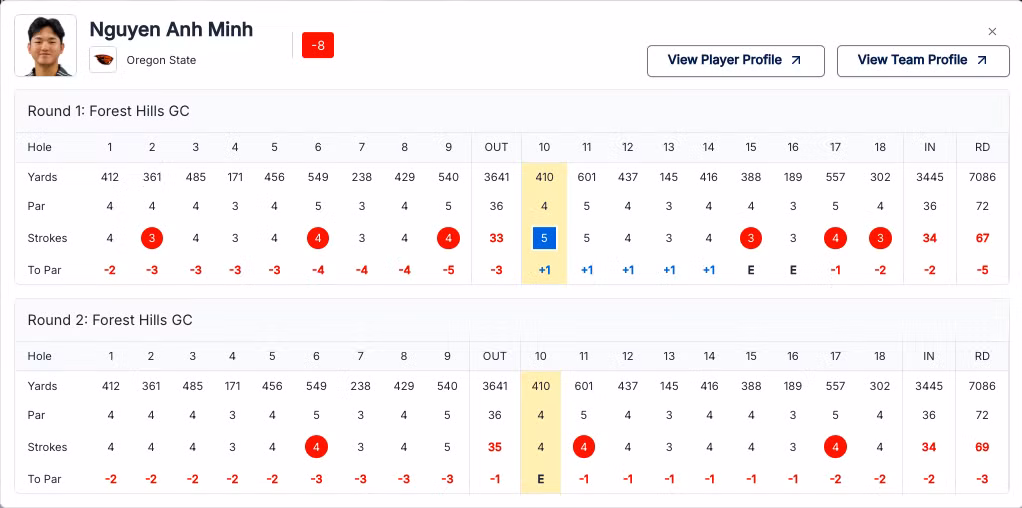The width and height of the screenshot is (1022, 508).
Task: Click the arrow icon in View Team Profile
Action: (x=981, y=60)
